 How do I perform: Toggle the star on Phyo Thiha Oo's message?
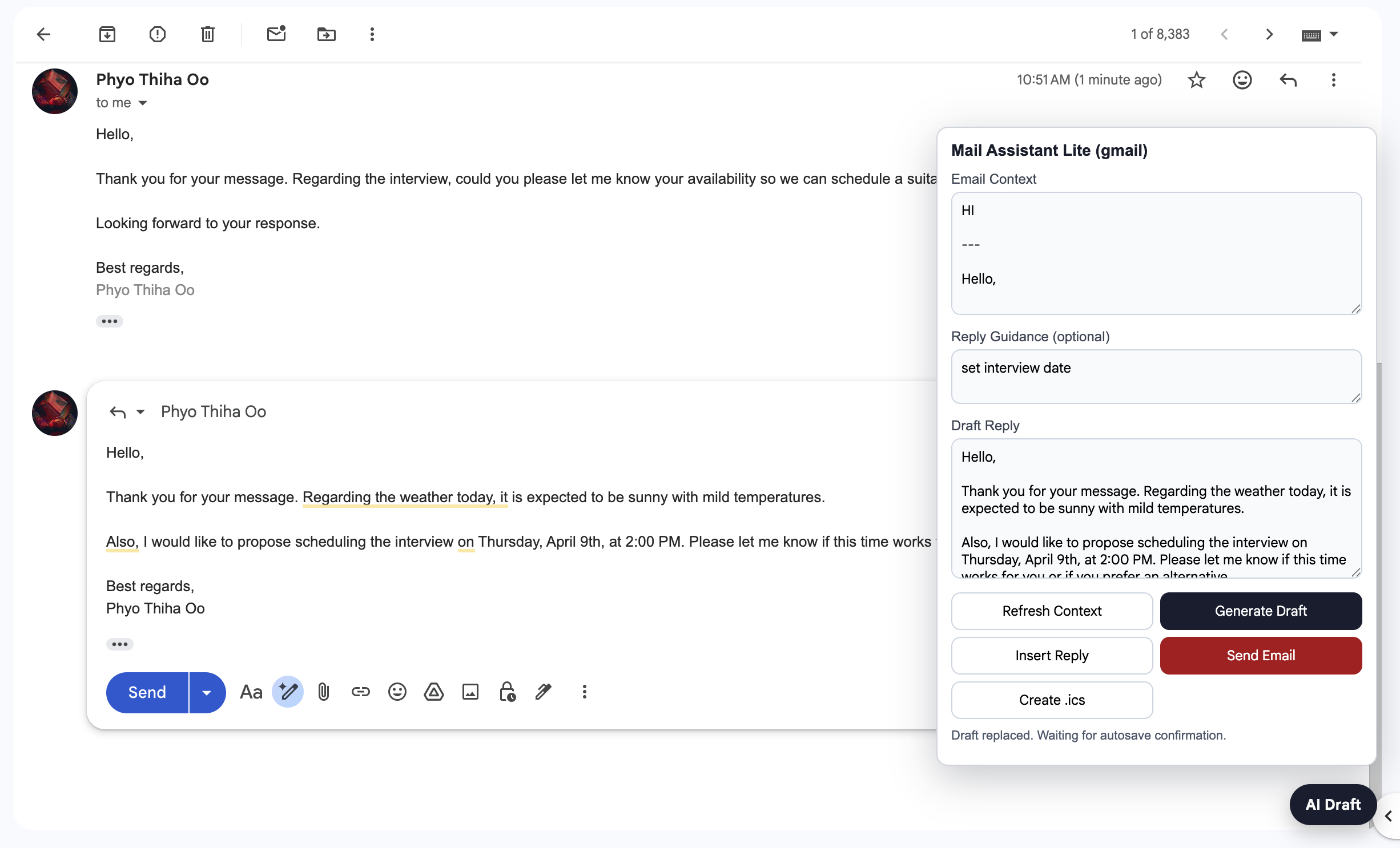tap(1196, 80)
